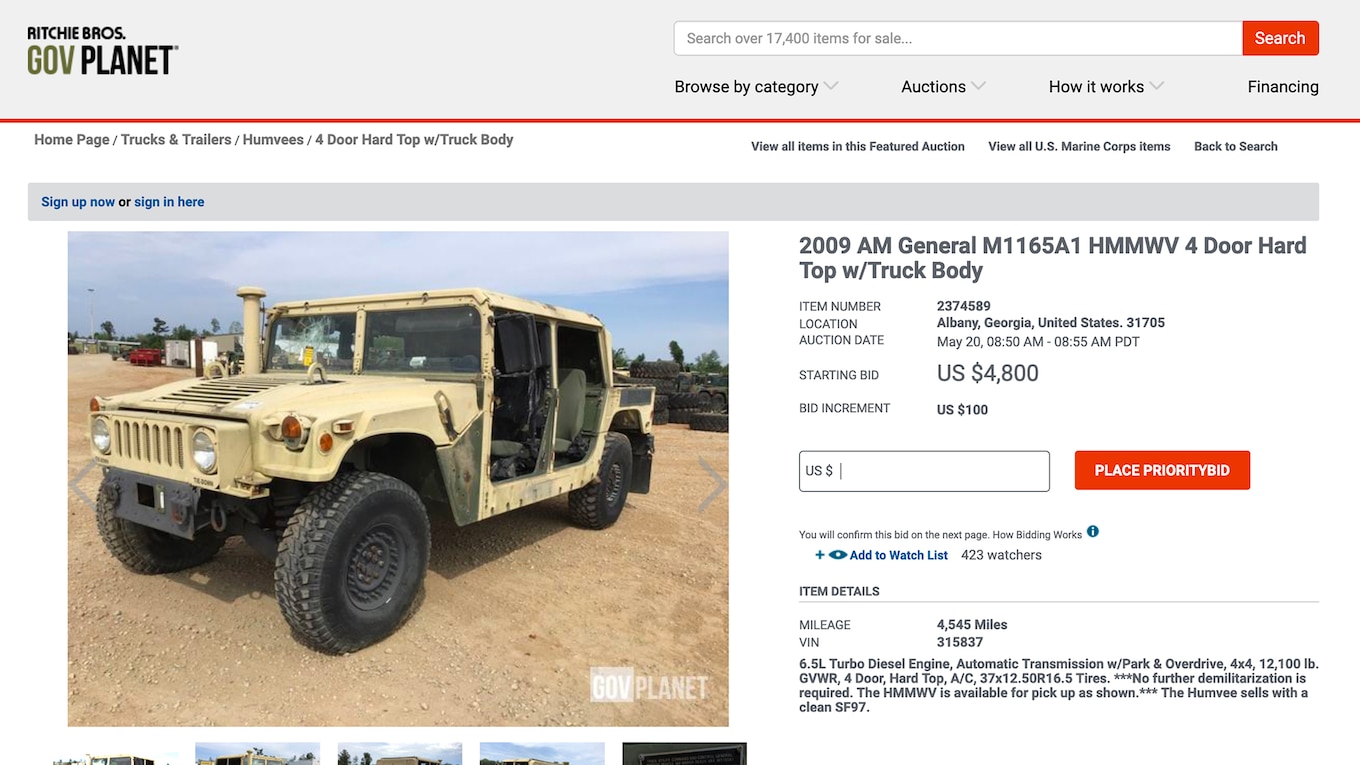
Task: Show previous vehicle photo with left arrow
Action: [84, 485]
